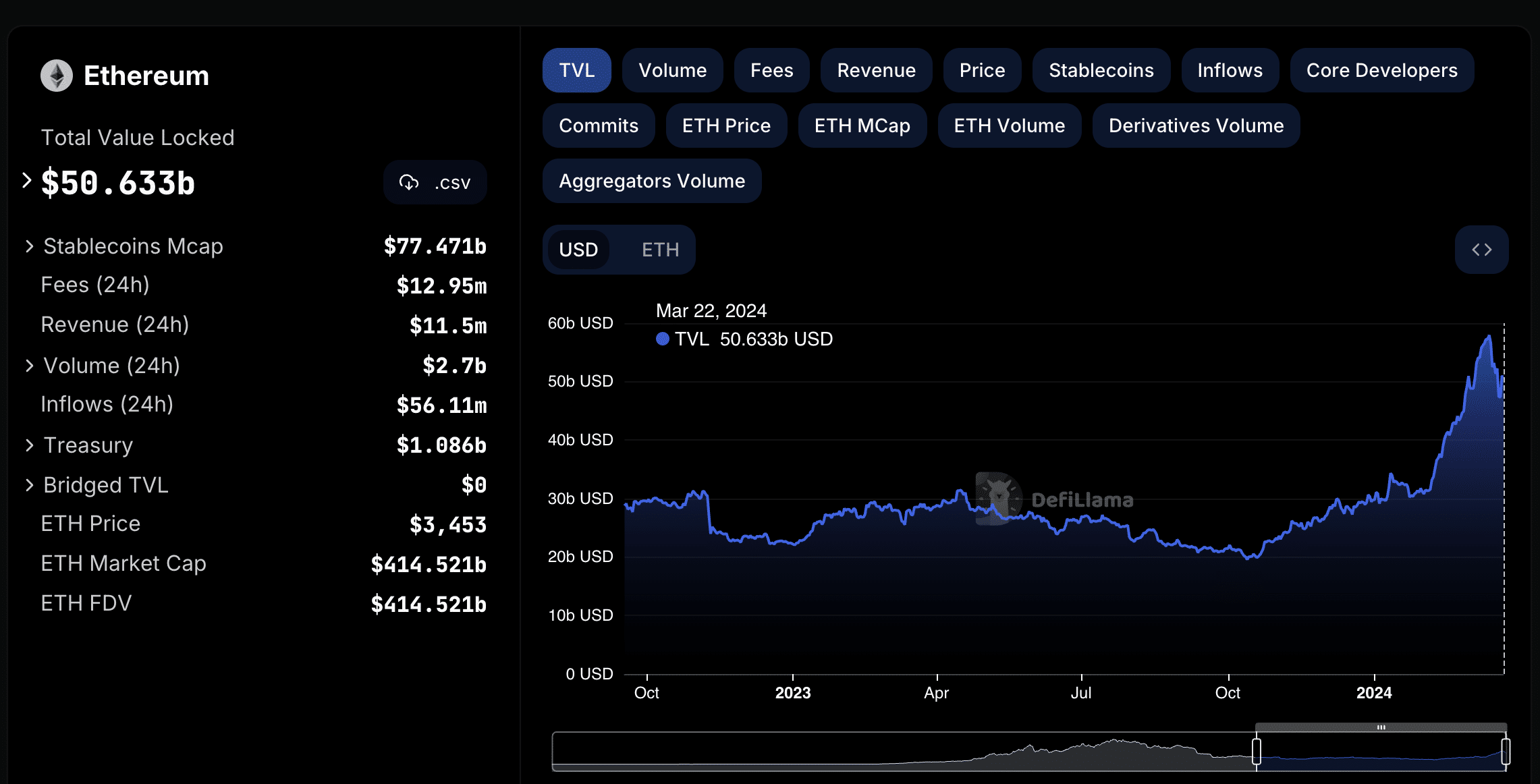This screenshot has width=1540, height=784.
Task: Click the Ethereum heading title
Action: coord(146,76)
